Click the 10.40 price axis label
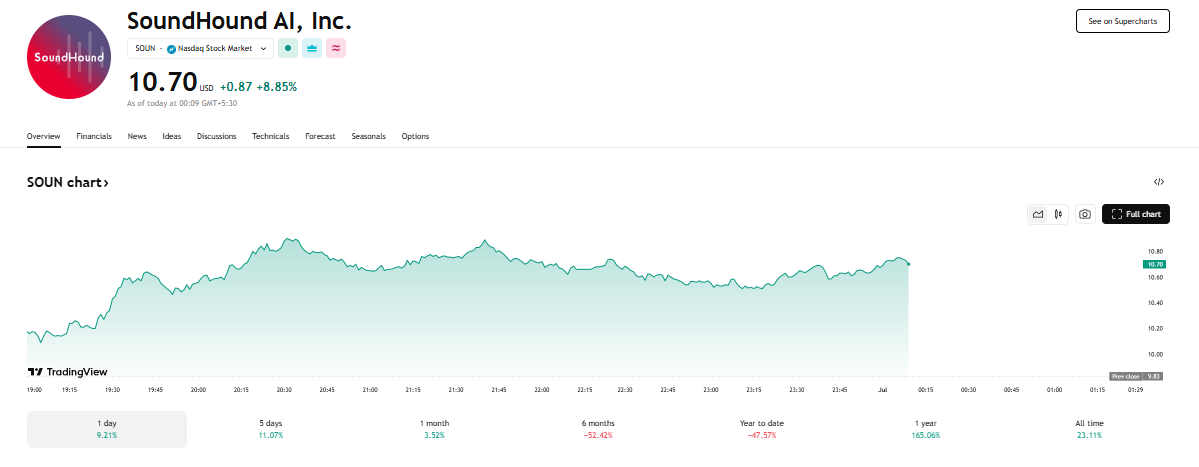This screenshot has width=1199, height=467. 1155,303
